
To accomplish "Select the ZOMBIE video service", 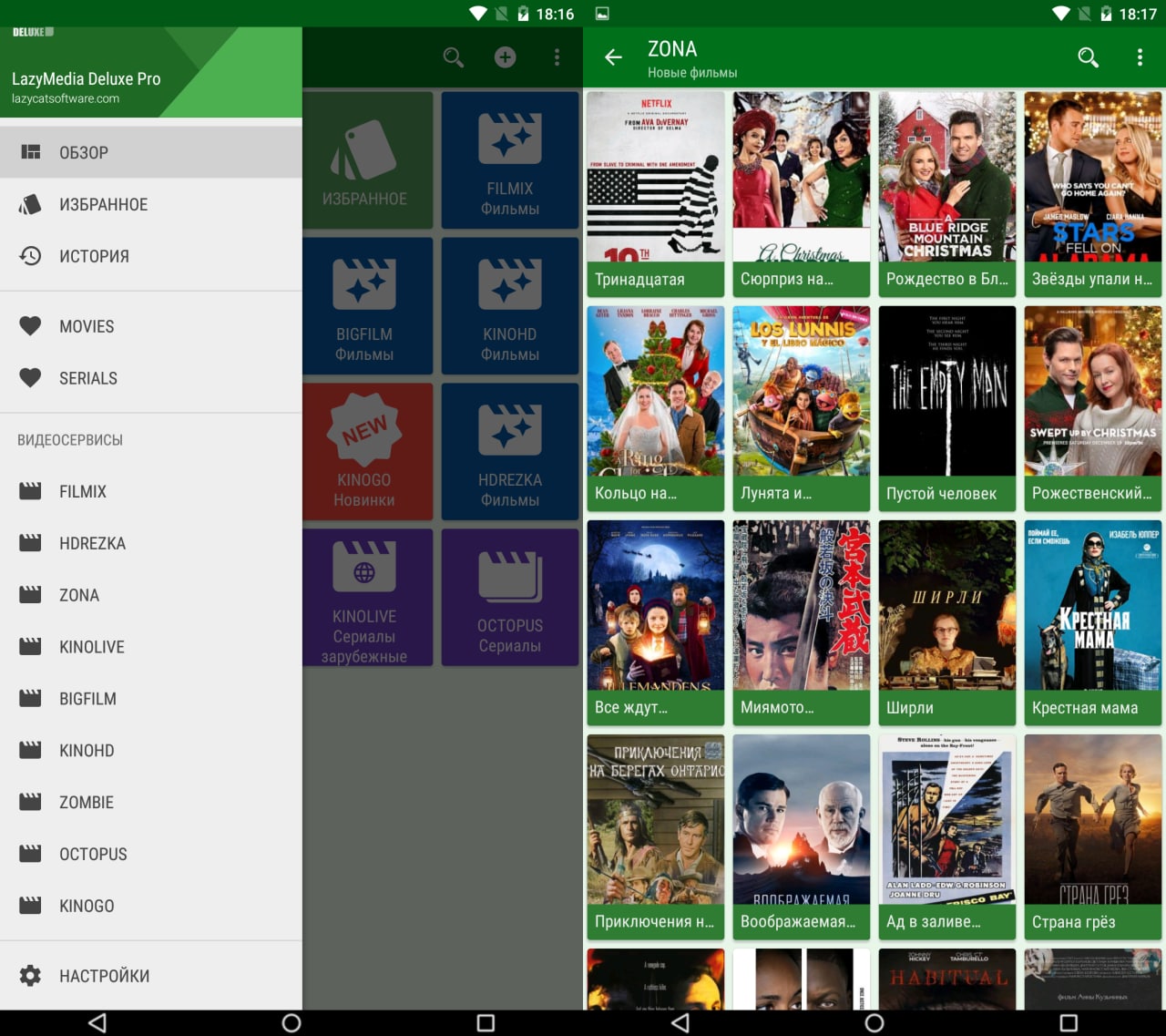I will [x=151, y=803].
